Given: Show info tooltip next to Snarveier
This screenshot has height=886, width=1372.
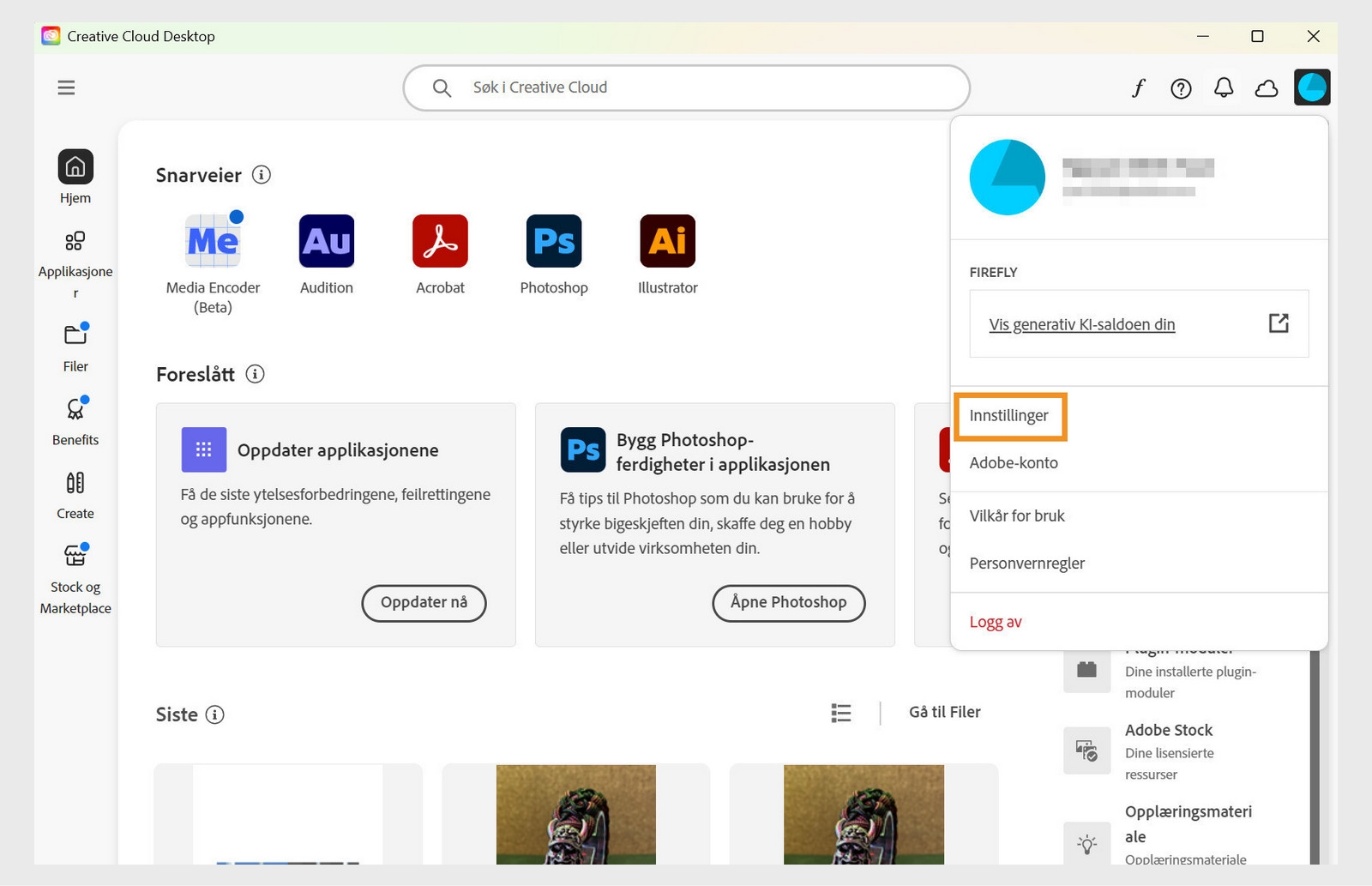Looking at the screenshot, I should (262, 174).
